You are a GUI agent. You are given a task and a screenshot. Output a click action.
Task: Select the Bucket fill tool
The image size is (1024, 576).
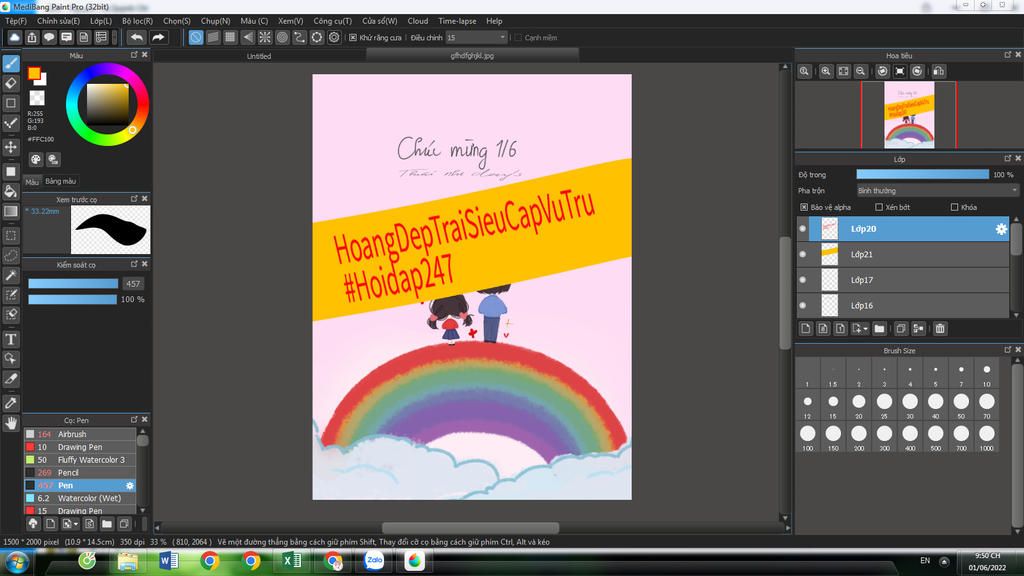coord(11,191)
